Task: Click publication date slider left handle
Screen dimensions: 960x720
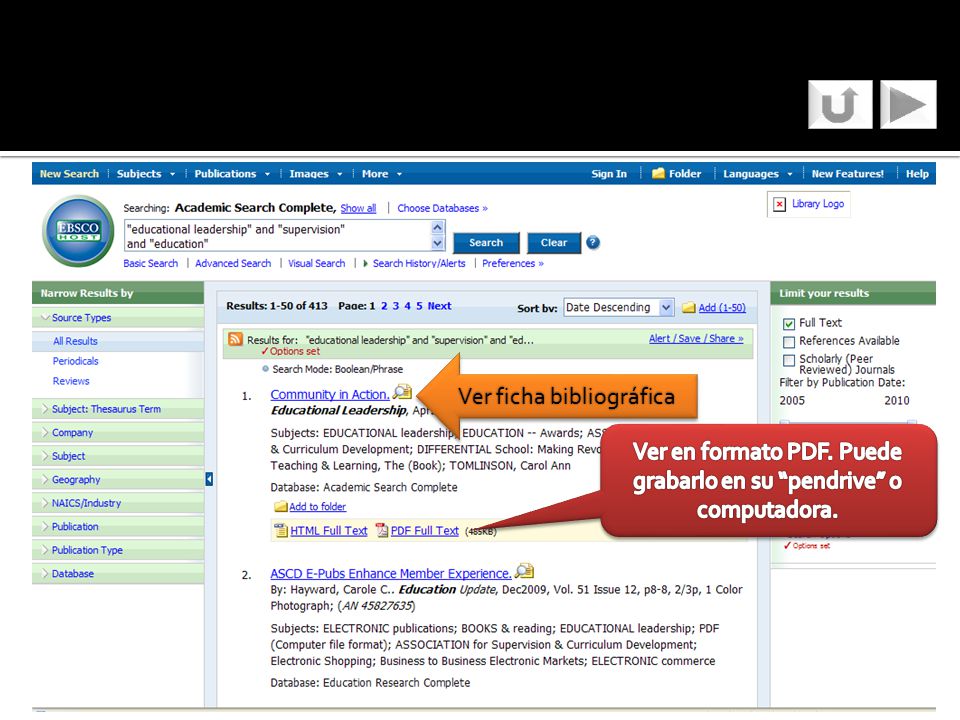Action: pos(785,422)
